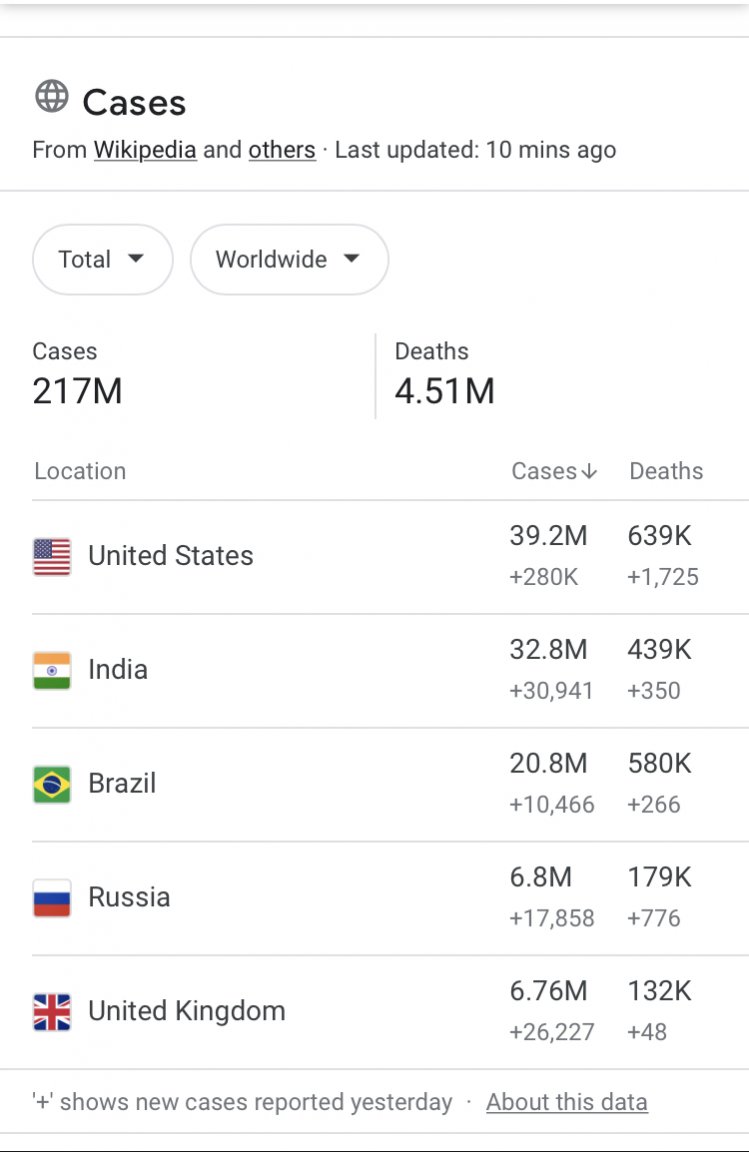Click the Russia flag icon
Screen dimensions: 749x1152
point(52,898)
